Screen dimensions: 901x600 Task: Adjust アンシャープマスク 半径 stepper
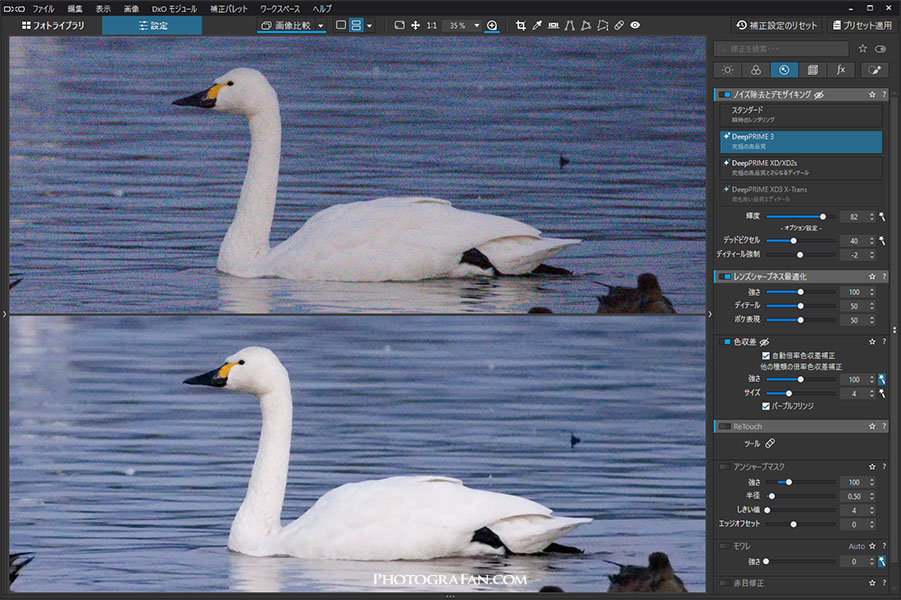tap(872, 496)
